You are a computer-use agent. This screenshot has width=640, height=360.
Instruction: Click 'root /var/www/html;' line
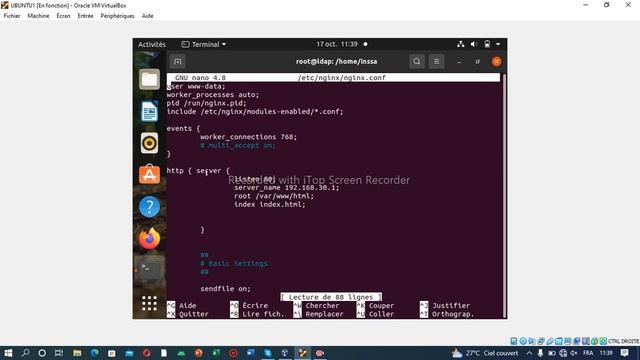(x=274, y=196)
